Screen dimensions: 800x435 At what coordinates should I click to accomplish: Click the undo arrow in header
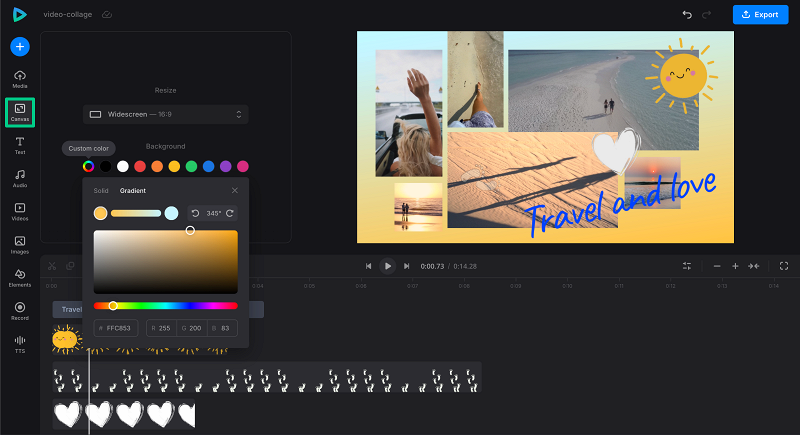coord(687,14)
